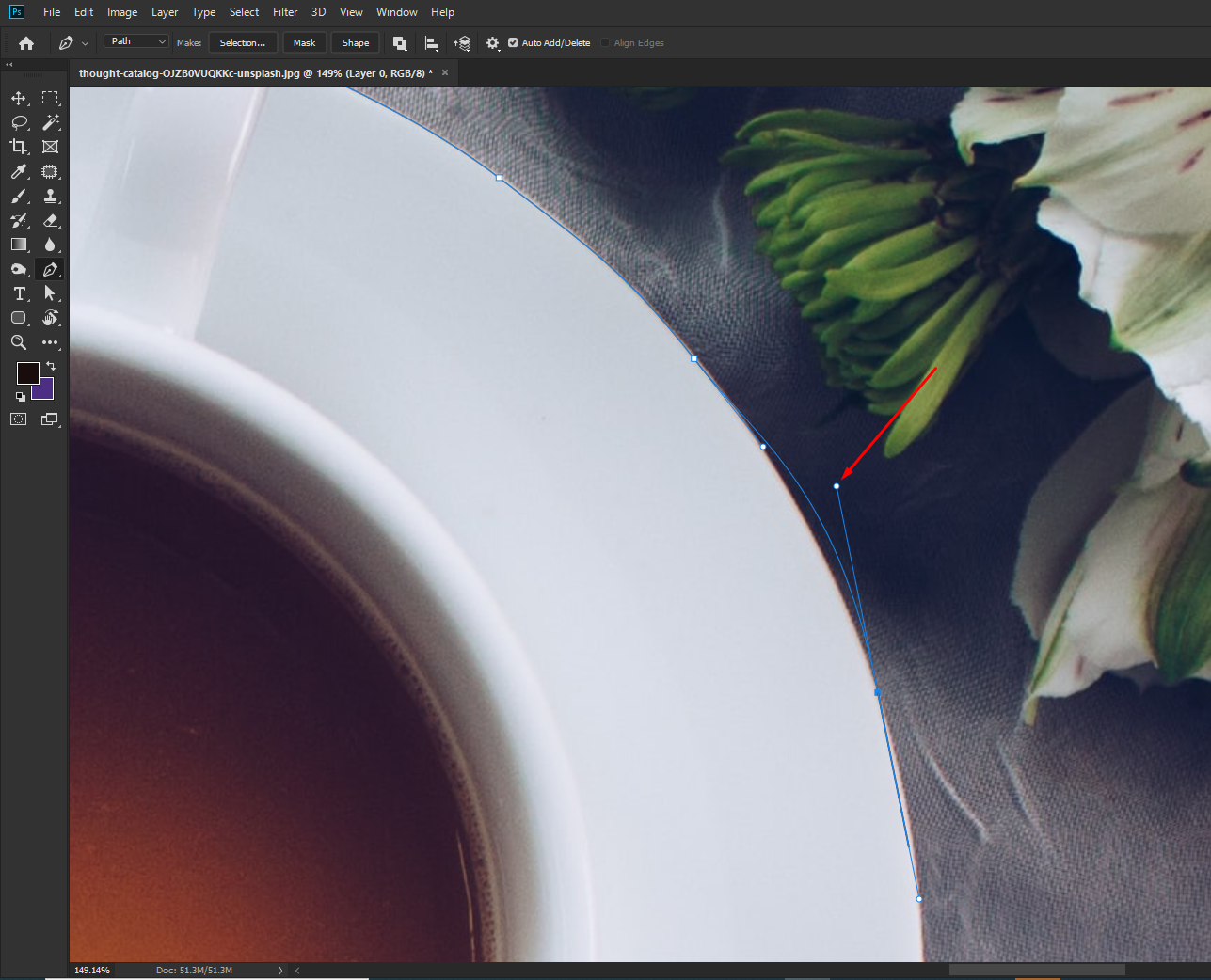Select the History Brush tool
This screenshot has width=1211, height=980.
tap(19, 220)
